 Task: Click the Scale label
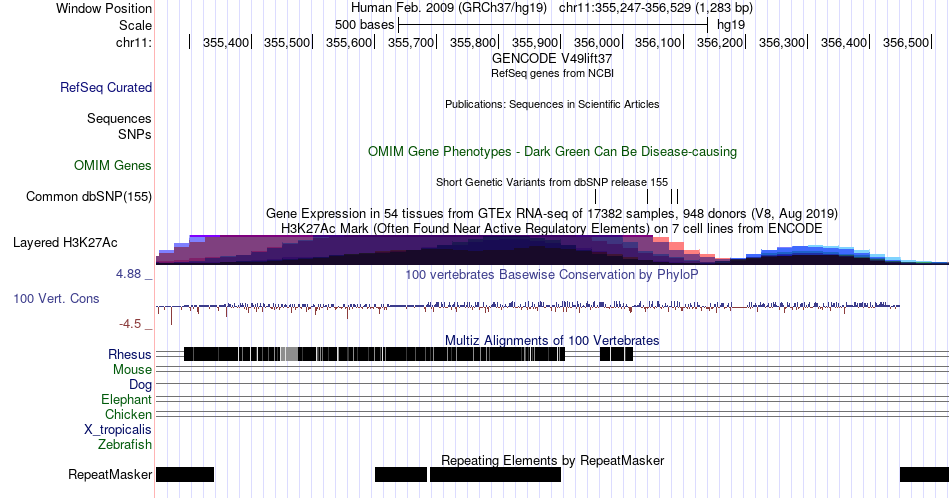(135, 25)
